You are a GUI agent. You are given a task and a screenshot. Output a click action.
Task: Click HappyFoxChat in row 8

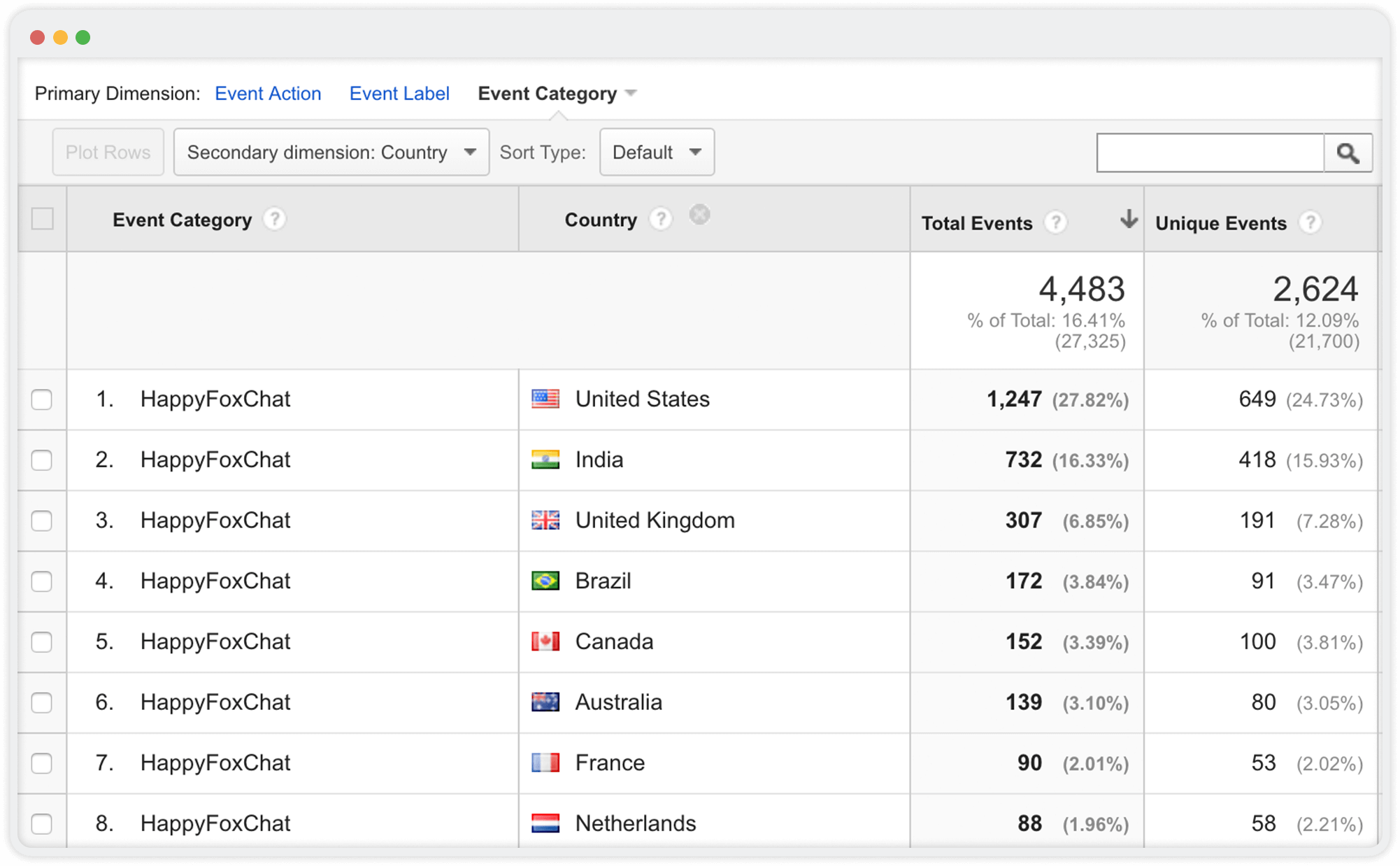pos(215,823)
